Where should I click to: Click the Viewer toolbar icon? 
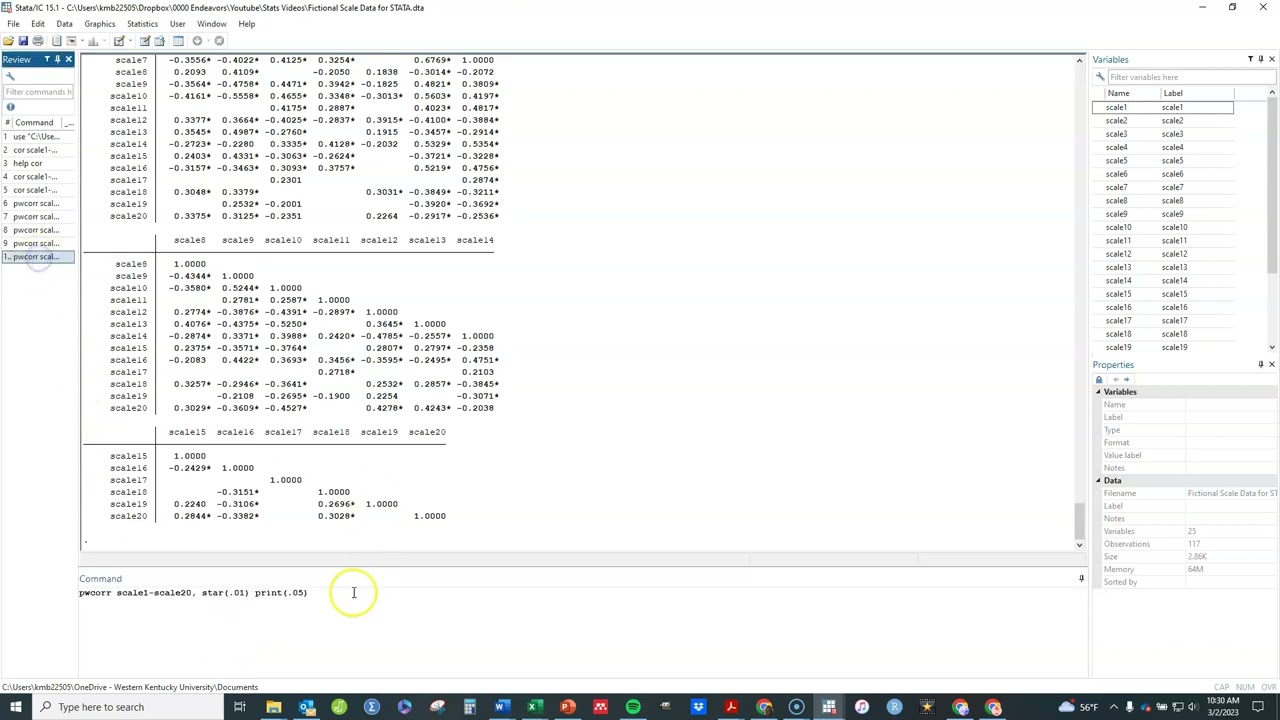pos(71,41)
